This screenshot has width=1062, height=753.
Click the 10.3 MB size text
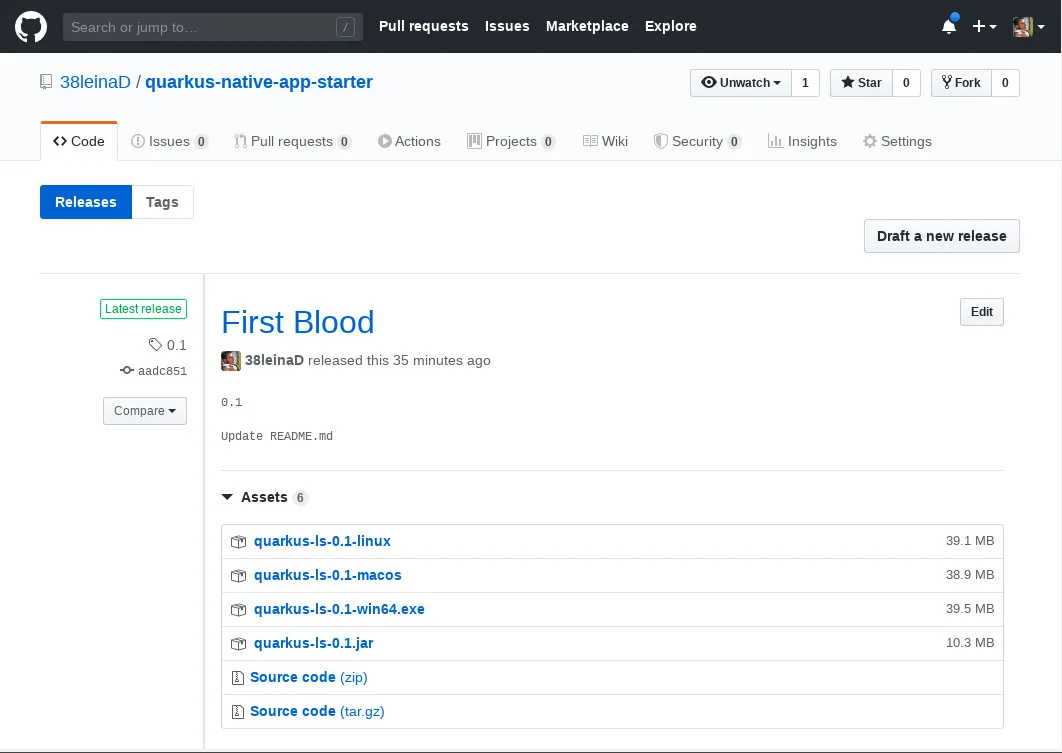coord(970,642)
